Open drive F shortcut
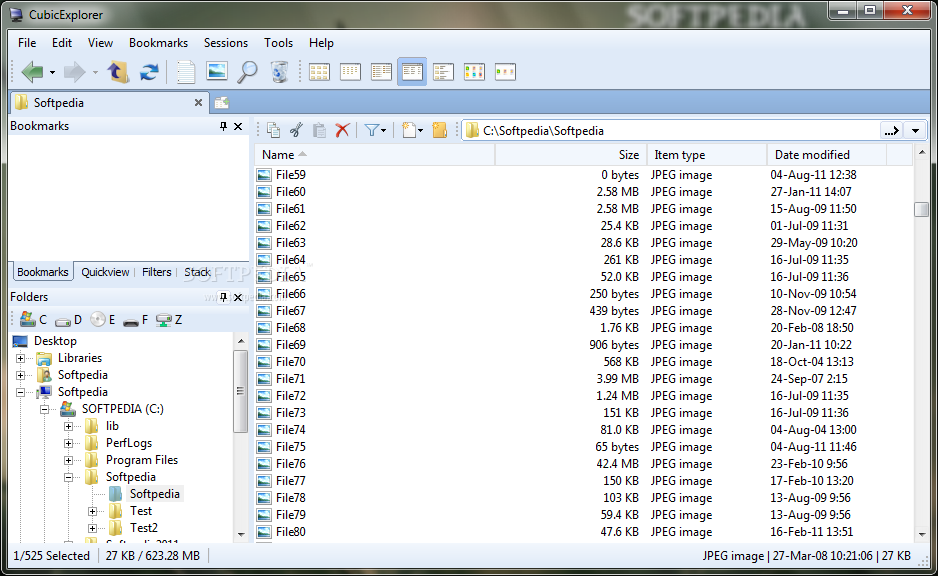Viewport: 938px width, 576px height. (x=136, y=321)
